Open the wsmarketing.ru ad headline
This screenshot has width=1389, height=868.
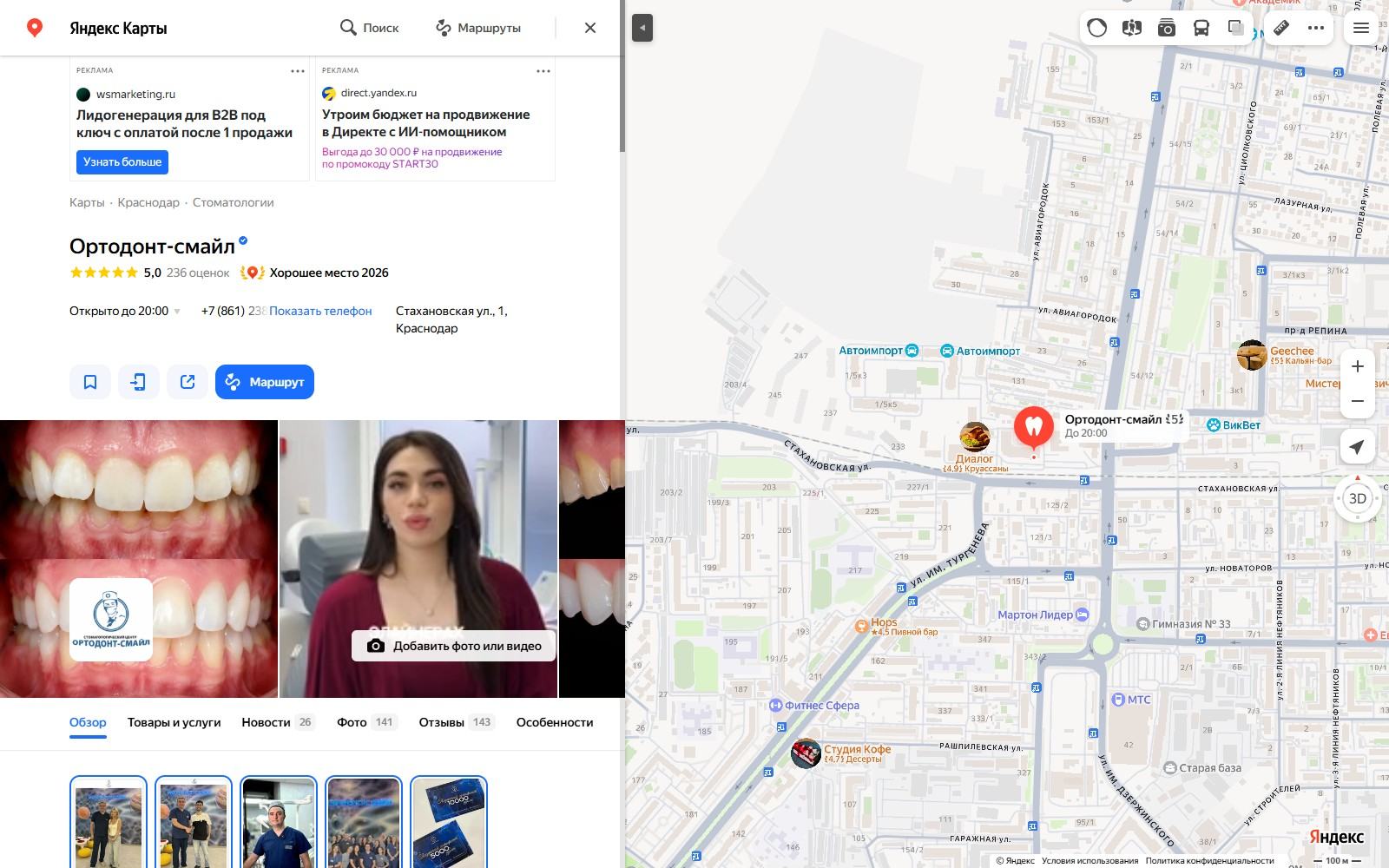pos(184,123)
